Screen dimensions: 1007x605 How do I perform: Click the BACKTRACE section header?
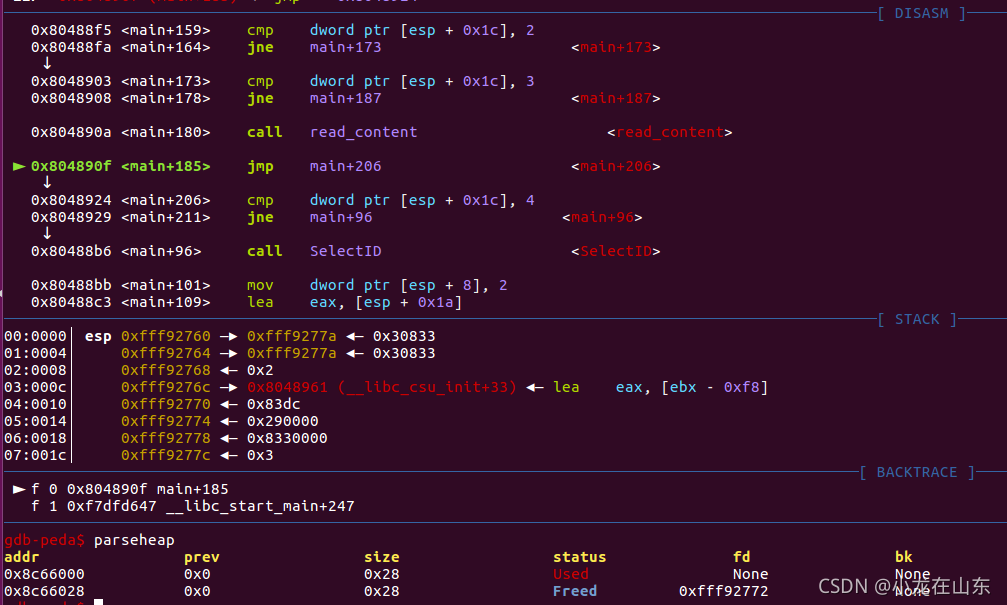pyautogui.click(x=917, y=472)
